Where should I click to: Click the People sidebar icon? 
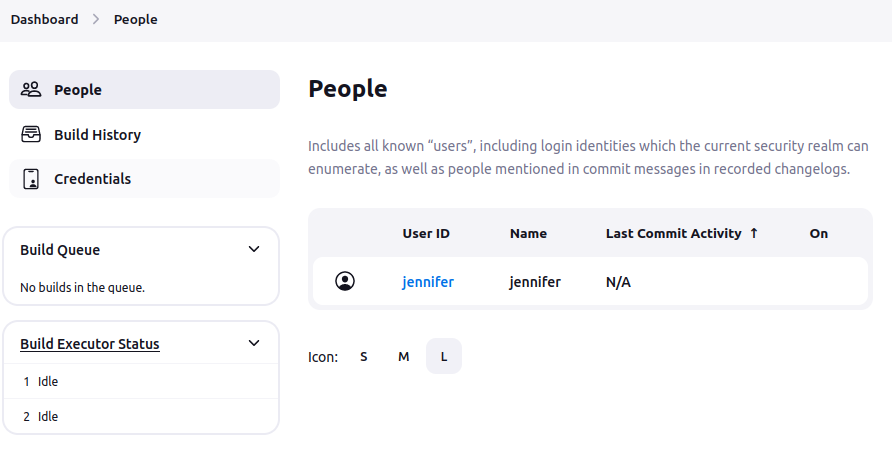pos(31,89)
